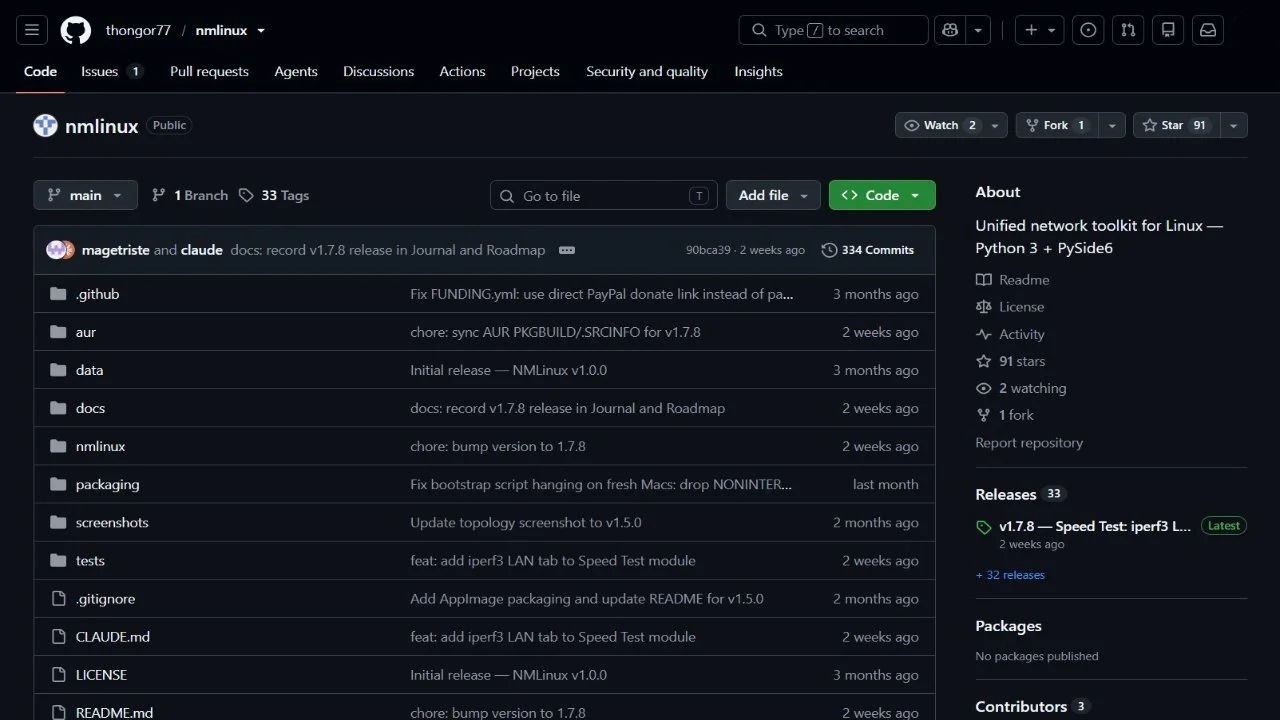The height and width of the screenshot is (720, 1280).
Task: Open the Discussions tab
Action: (x=378, y=71)
